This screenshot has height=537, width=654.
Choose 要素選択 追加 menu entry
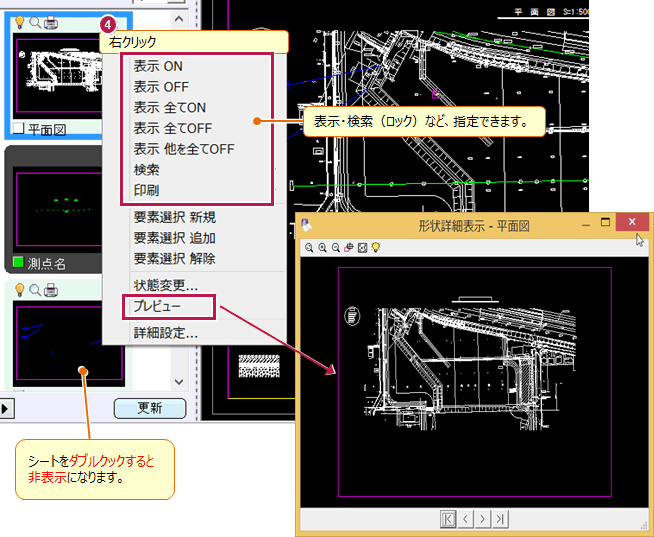click(175, 238)
